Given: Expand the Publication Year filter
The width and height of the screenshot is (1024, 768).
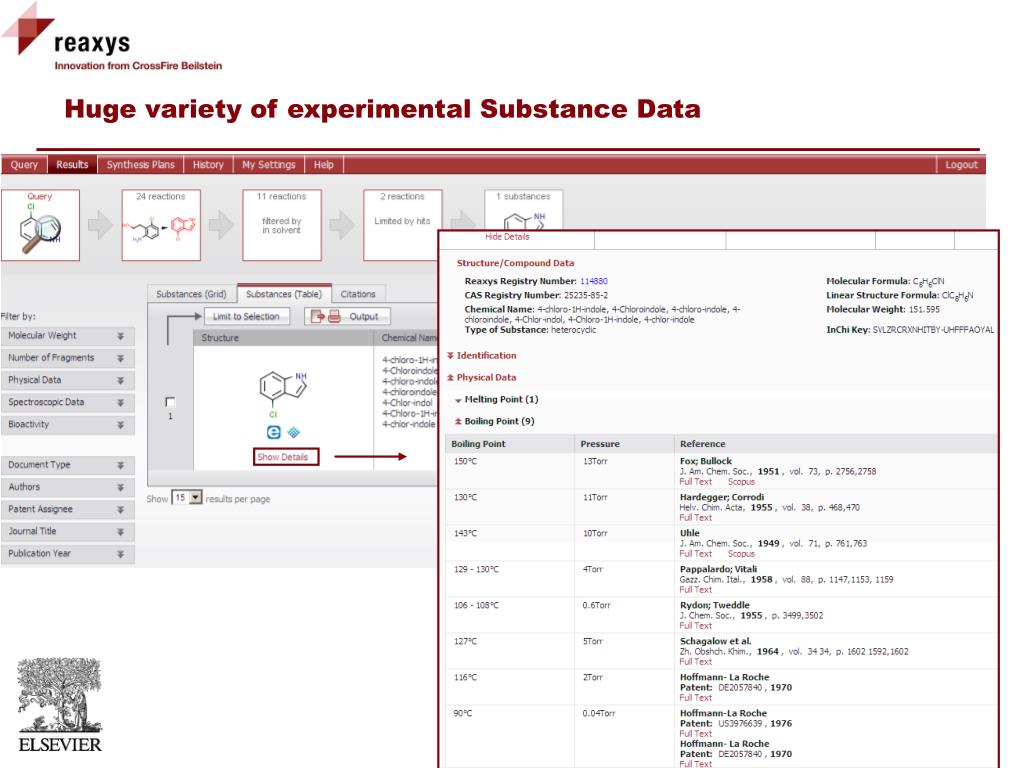Looking at the screenshot, I should [68, 554].
